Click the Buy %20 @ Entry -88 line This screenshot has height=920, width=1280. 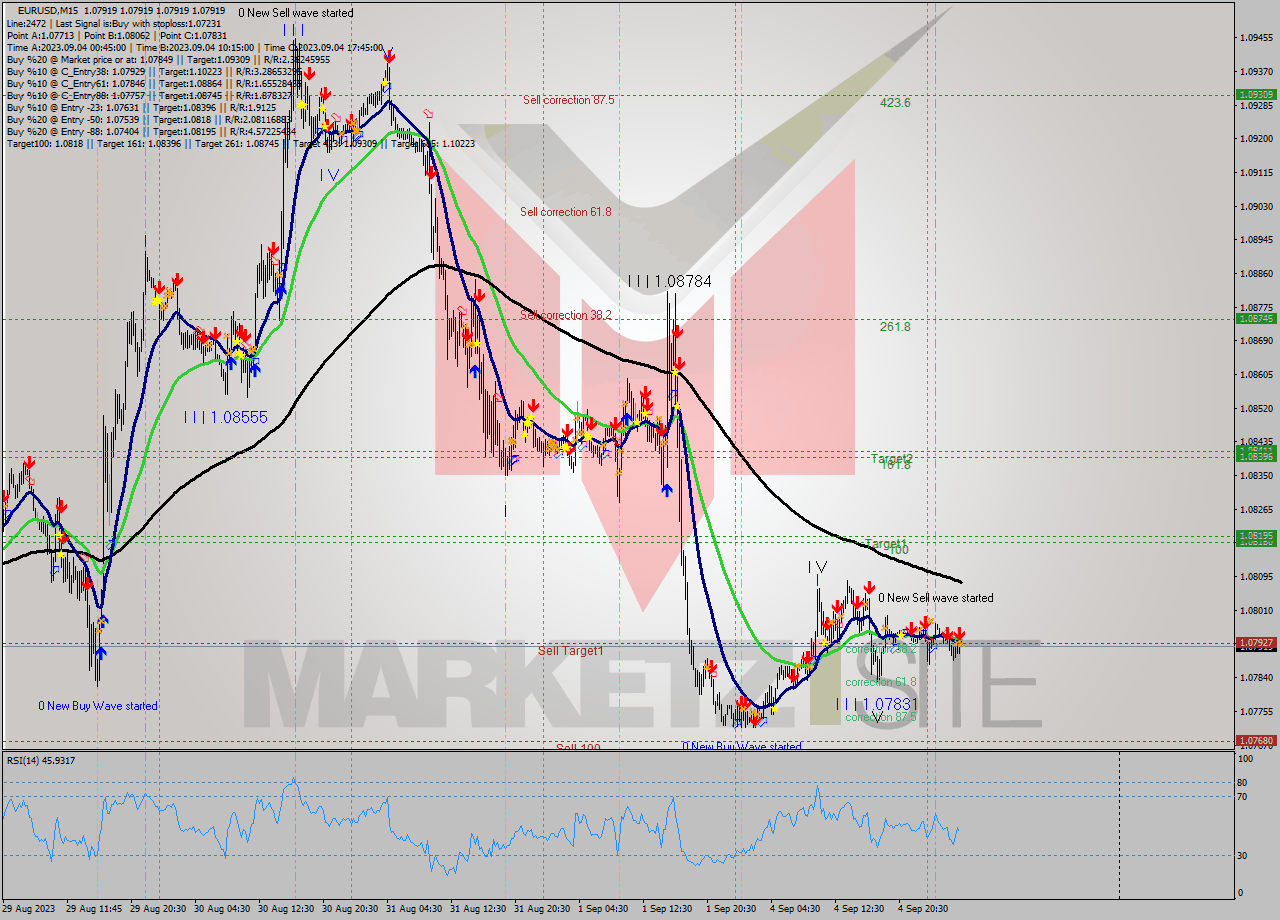151,131
